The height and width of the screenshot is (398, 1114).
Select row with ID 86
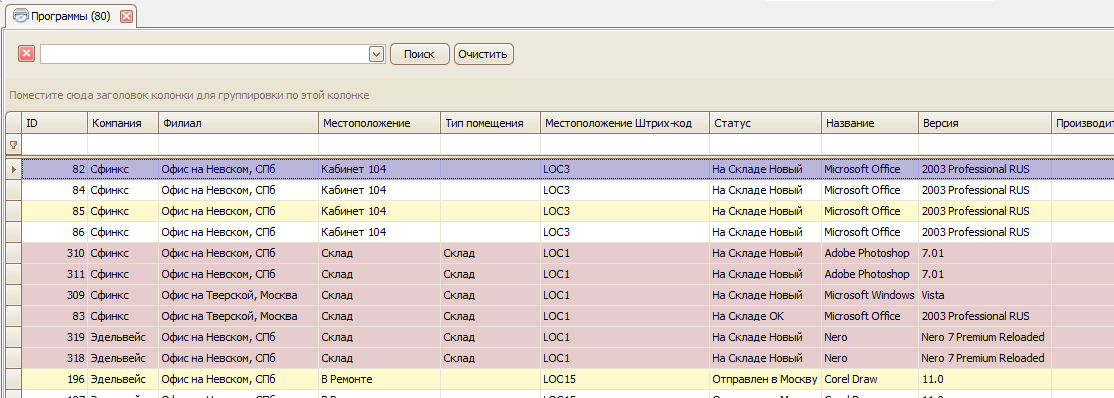pyautogui.click(x=568, y=232)
